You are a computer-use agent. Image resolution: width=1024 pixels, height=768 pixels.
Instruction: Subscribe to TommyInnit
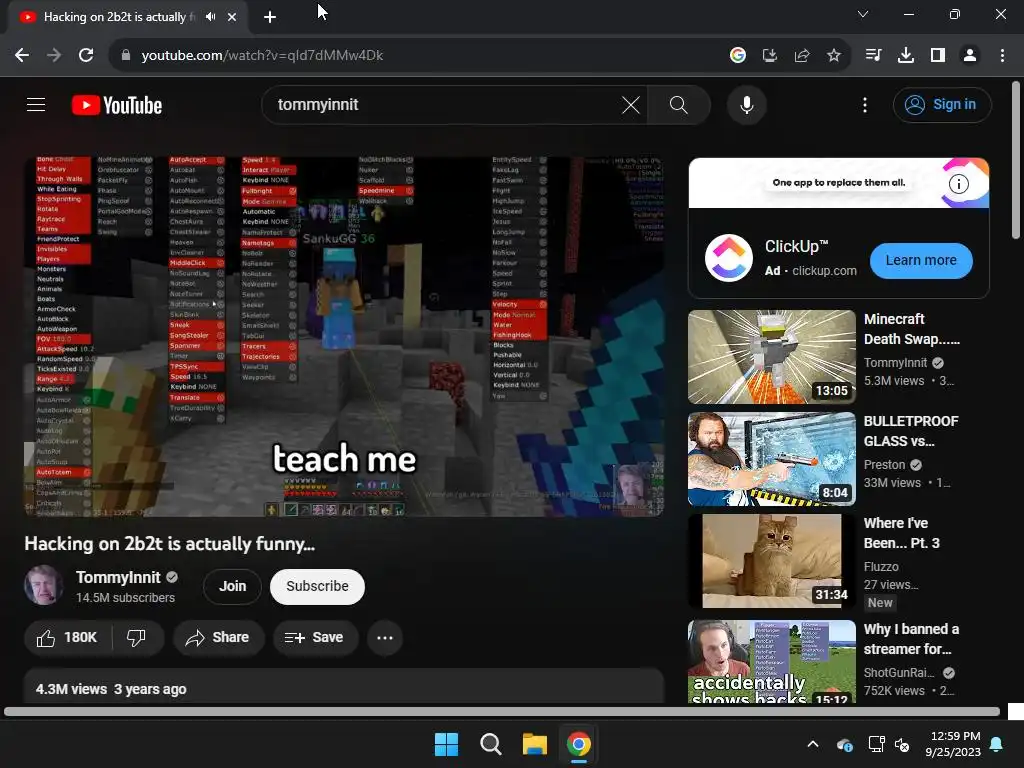(317, 586)
